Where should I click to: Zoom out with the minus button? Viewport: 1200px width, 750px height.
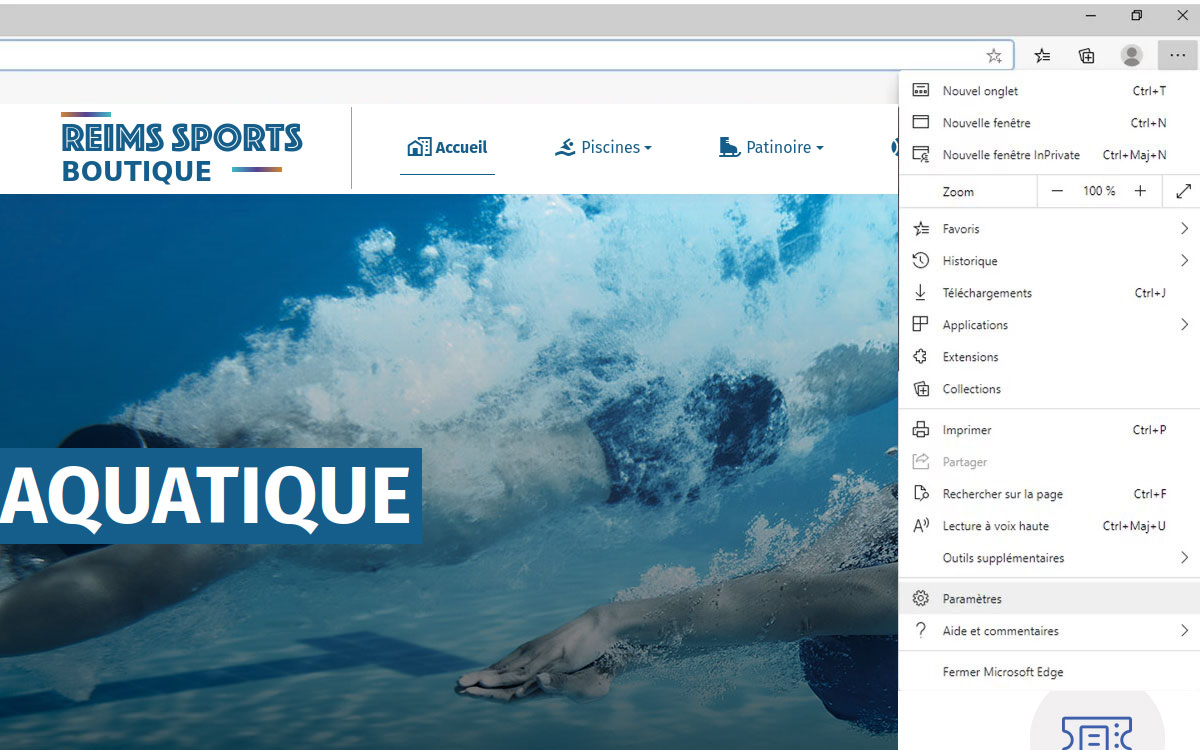tap(1057, 191)
